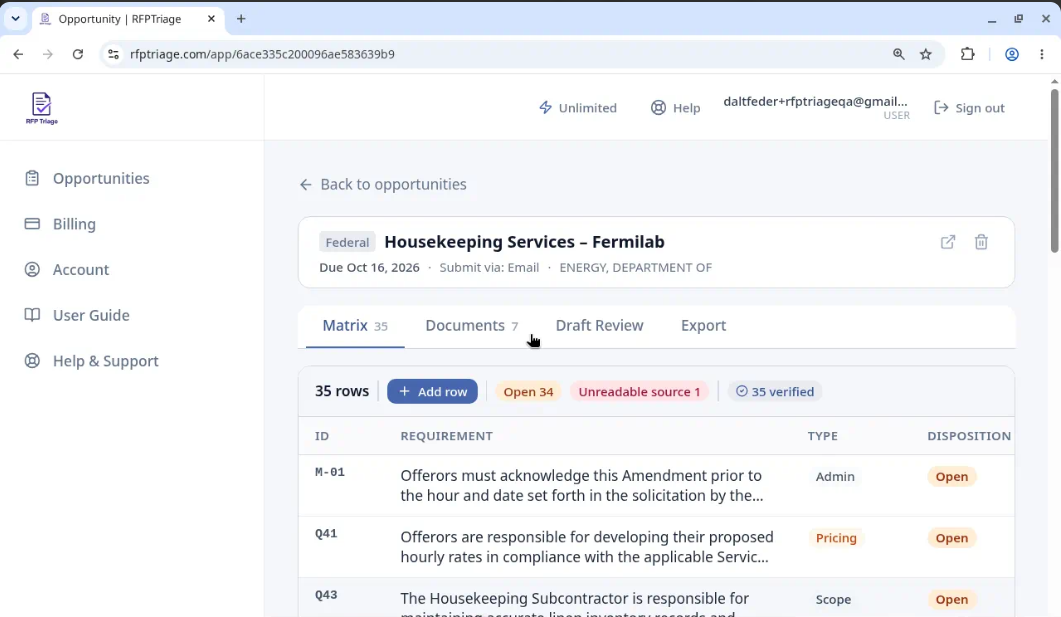
Task: Click row ID Q41
Action: click(x=325, y=534)
